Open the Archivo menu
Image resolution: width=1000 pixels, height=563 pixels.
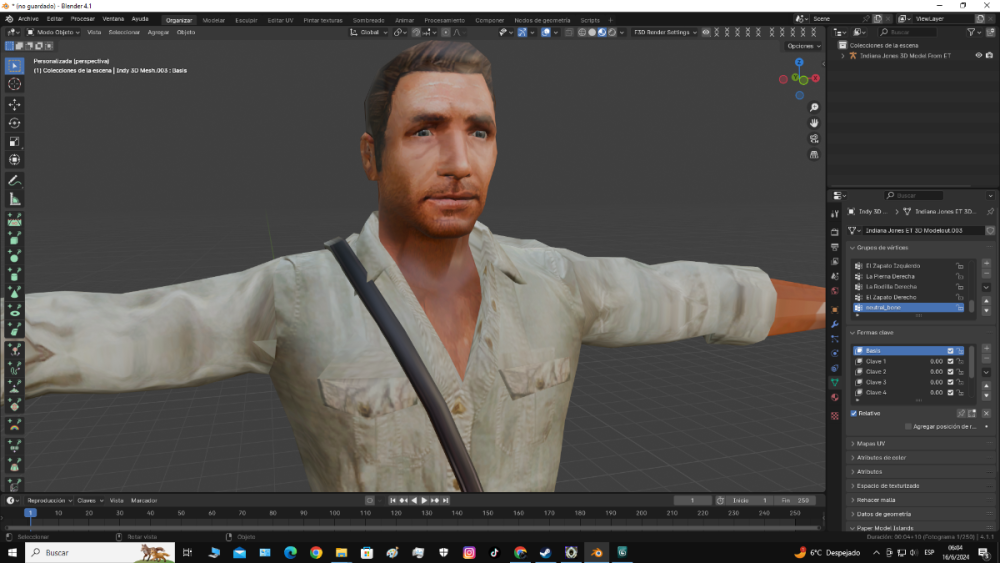pyautogui.click(x=27, y=19)
